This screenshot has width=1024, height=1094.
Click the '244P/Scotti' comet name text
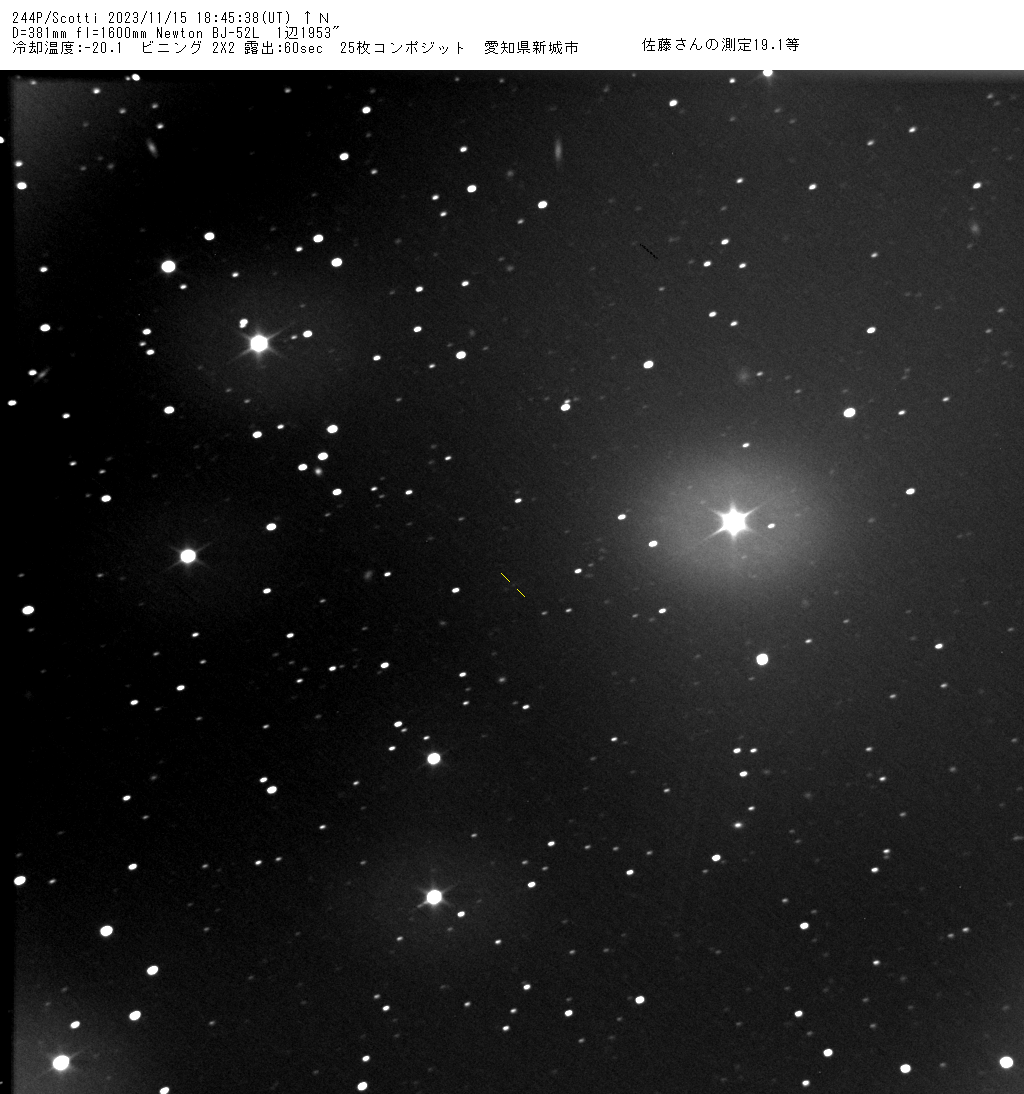(x=55, y=18)
